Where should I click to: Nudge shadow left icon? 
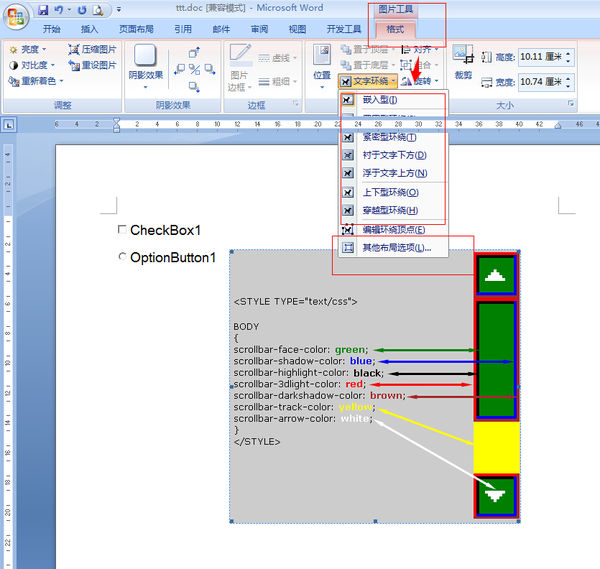pos(179,69)
